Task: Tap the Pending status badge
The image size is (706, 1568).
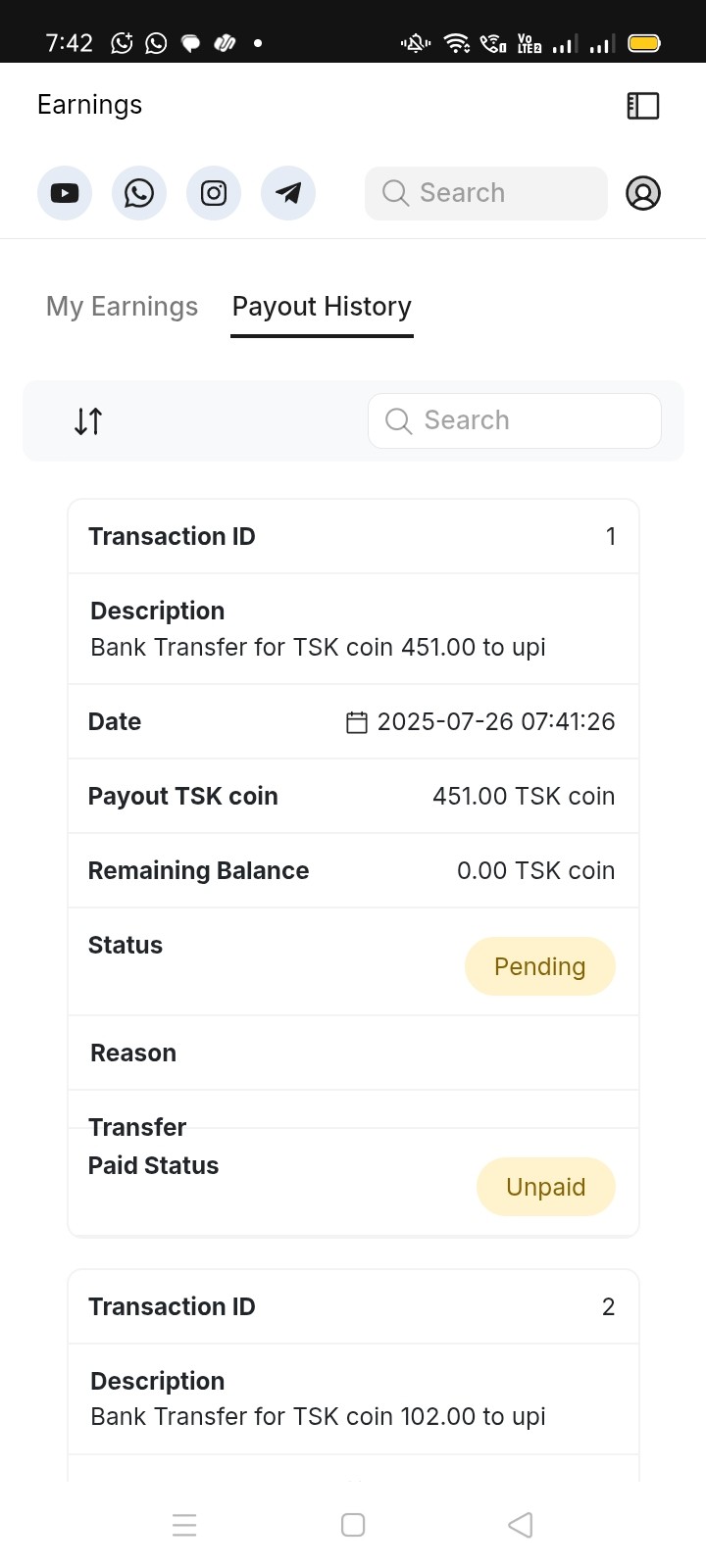Action: [539, 966]
